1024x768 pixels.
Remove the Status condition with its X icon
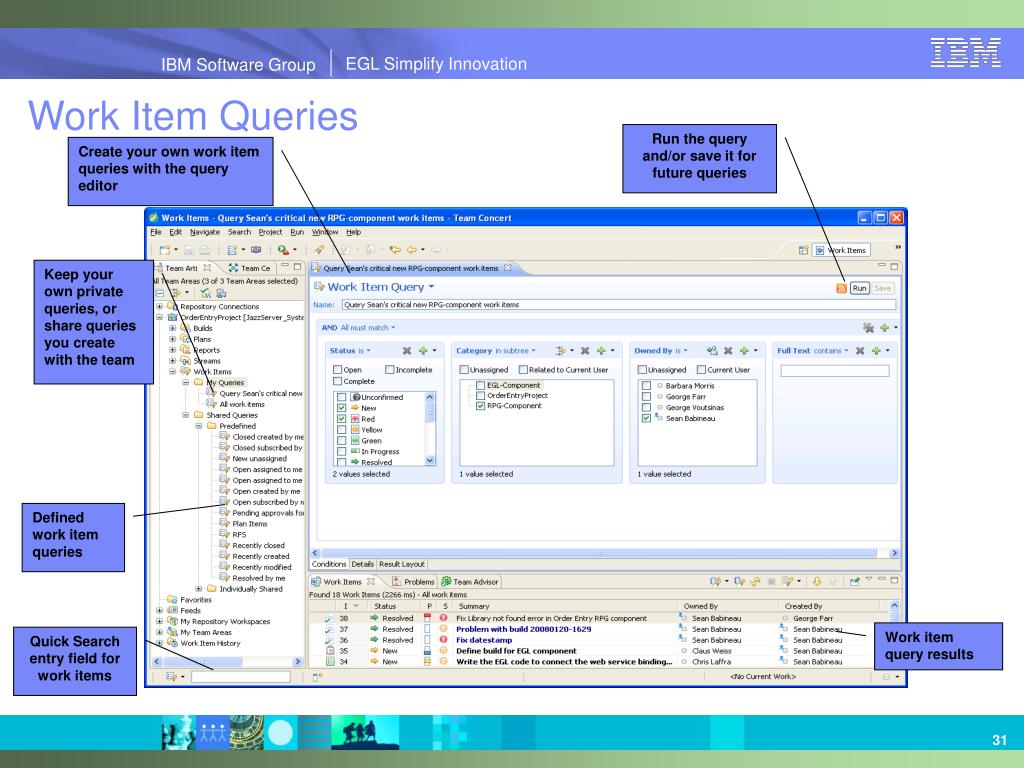point(407,351)
